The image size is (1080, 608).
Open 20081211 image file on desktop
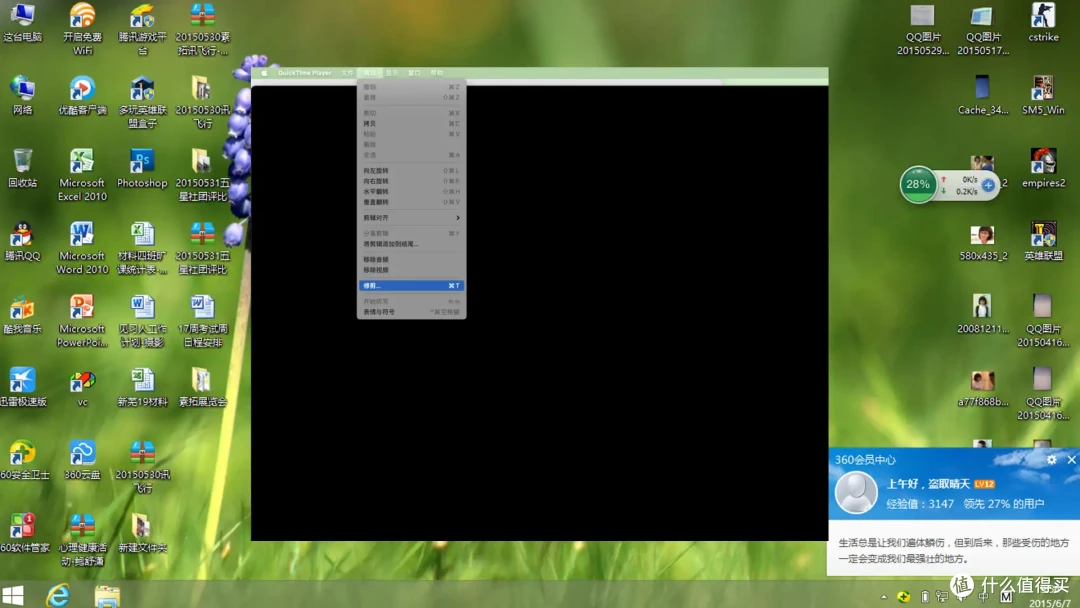pos(982,315)
